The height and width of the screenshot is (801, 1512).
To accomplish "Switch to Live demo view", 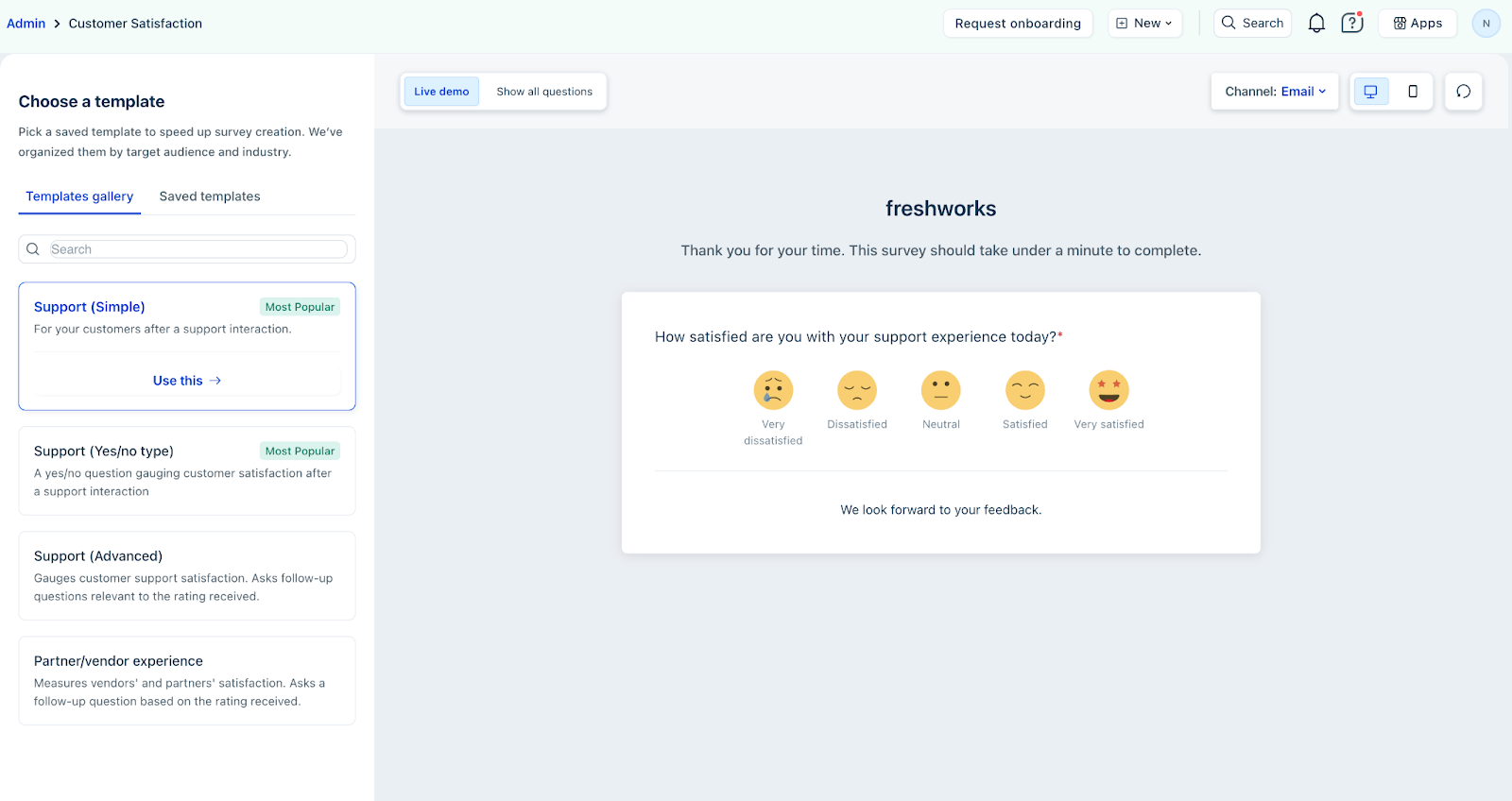I will coord(441,92).
